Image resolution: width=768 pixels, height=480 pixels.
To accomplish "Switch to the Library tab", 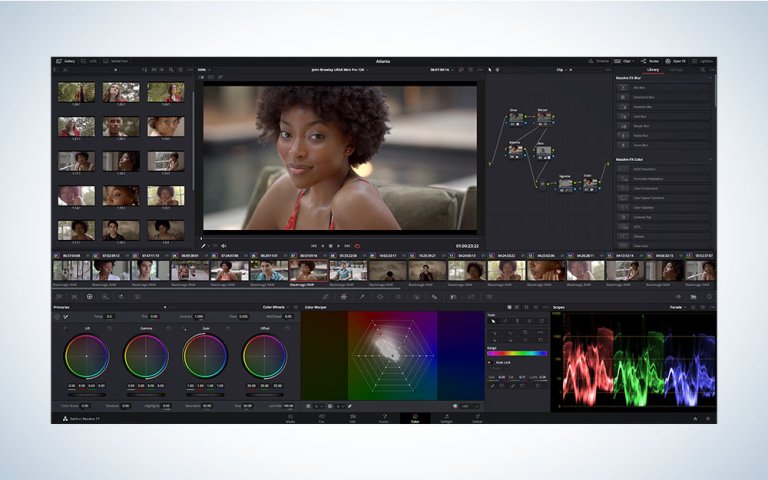I will coord(652,70).
